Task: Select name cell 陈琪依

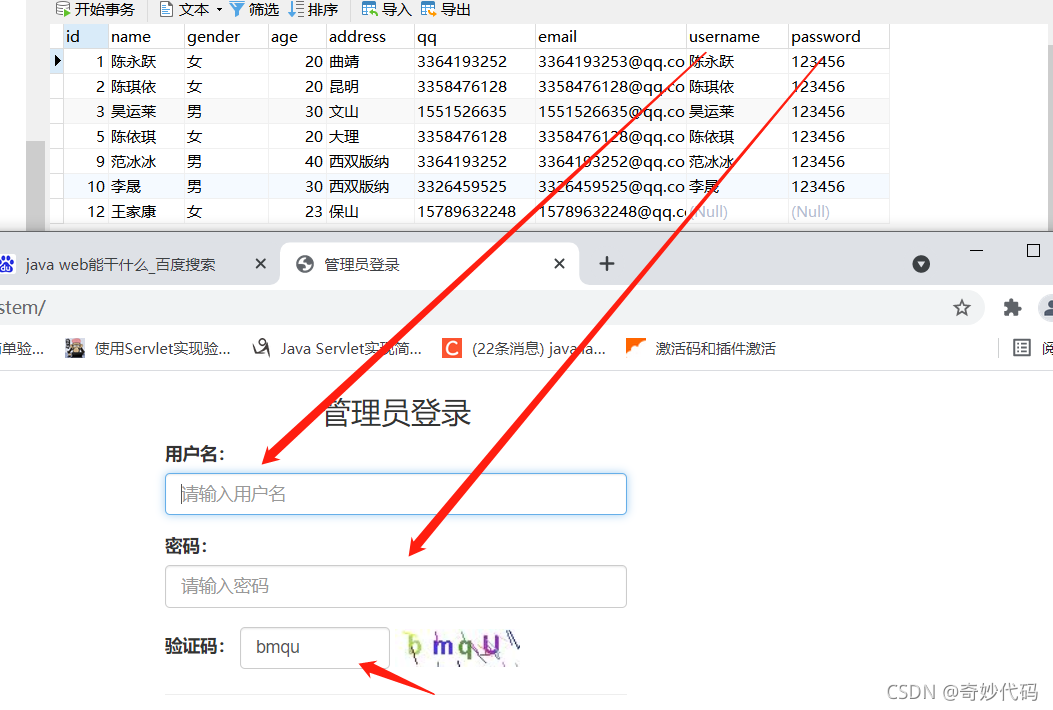Action: pyautogui.click(x=146, y=87)
